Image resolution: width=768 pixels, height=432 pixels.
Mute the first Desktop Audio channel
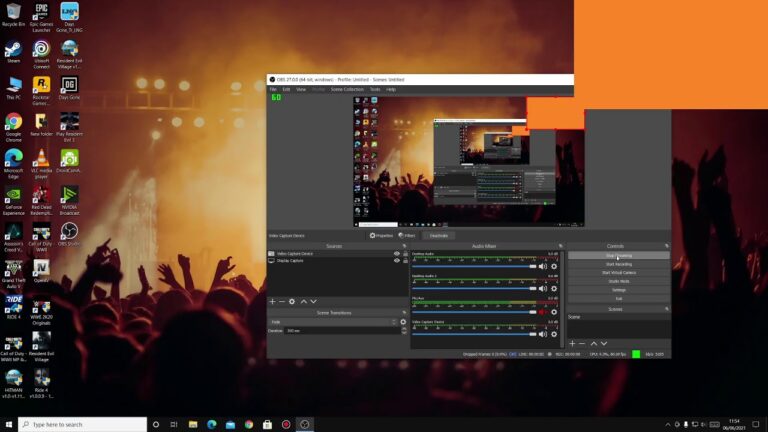pos(543,266)
